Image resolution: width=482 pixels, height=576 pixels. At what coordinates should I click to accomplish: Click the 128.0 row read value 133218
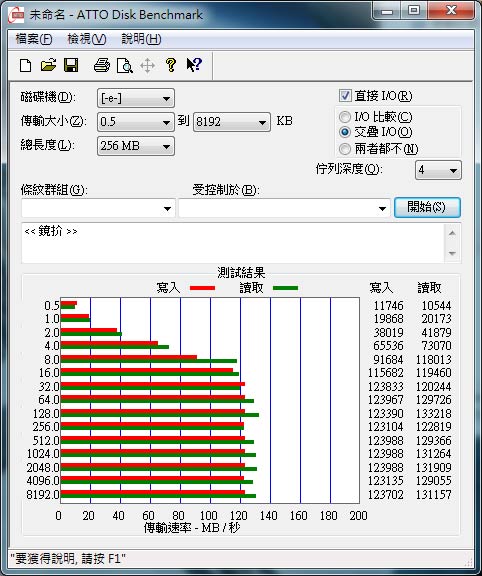tap(434, 414)
